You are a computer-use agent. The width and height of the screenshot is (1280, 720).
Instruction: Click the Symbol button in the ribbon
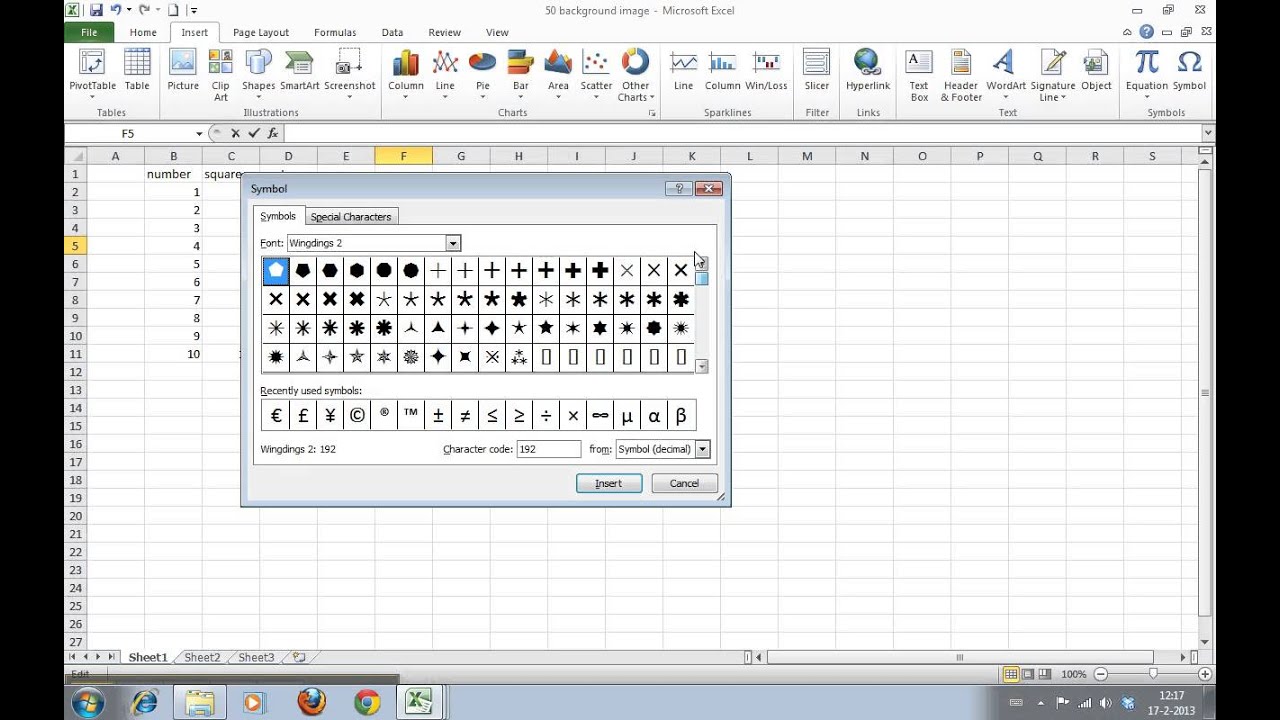[1189, 71]
